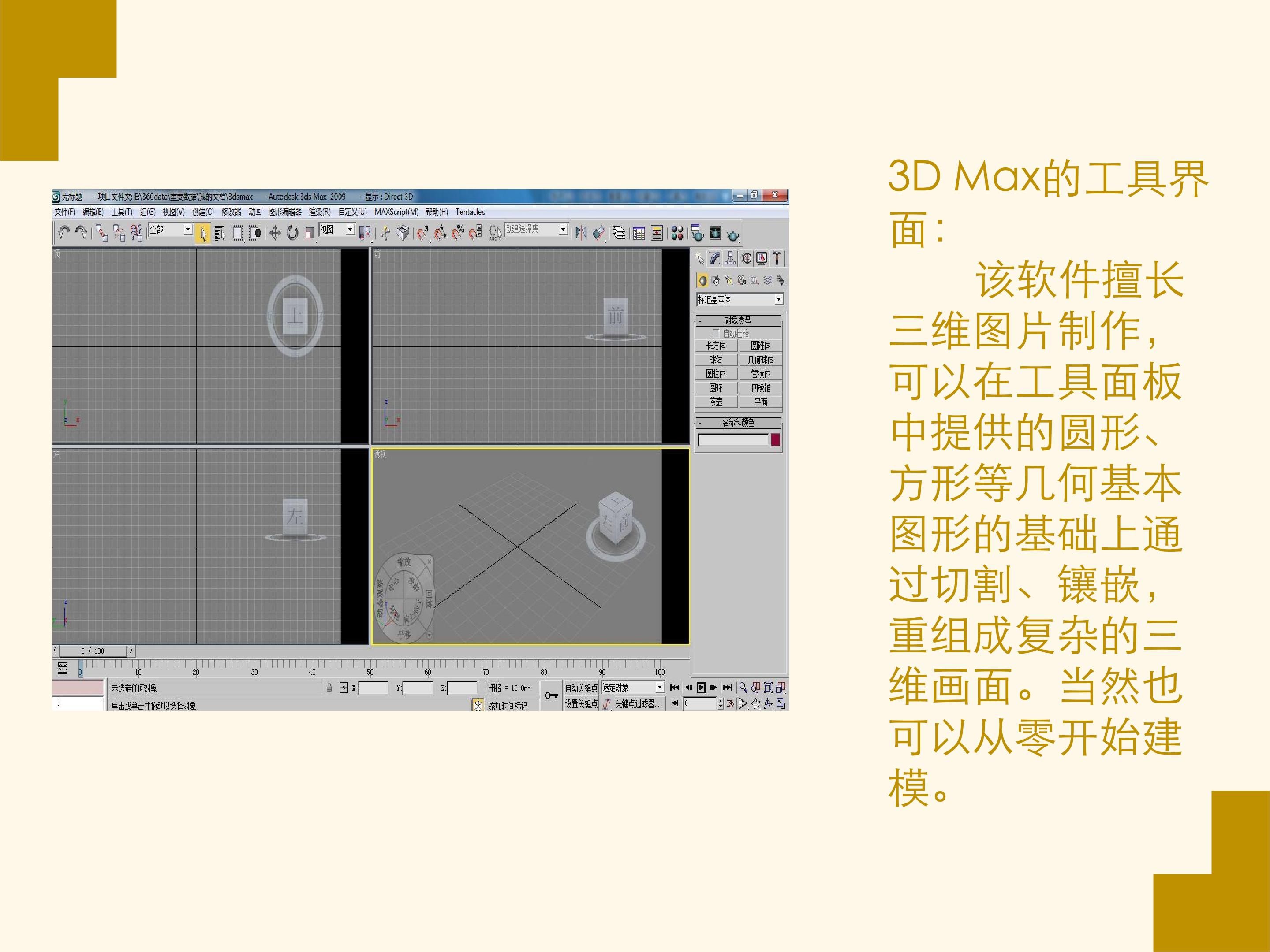Open the 标准基本体 category dropdown

tap(740, 300)
